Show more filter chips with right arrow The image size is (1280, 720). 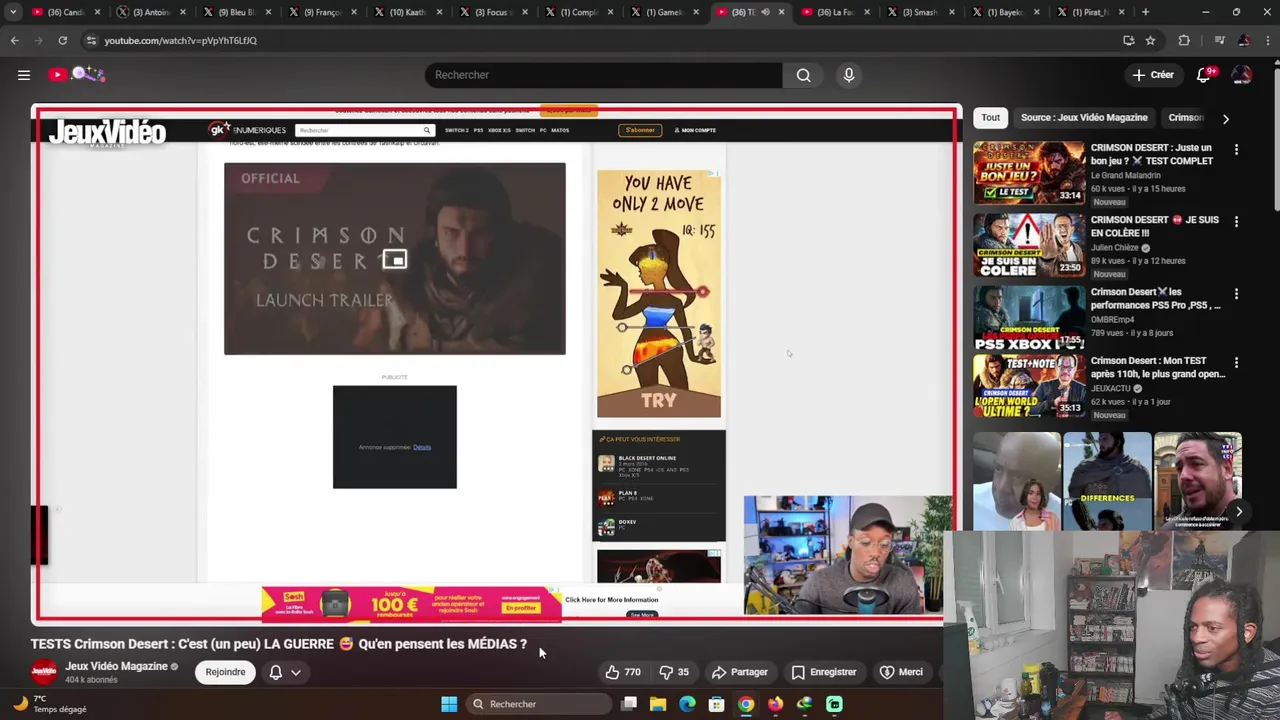[x=1225, y=118]
